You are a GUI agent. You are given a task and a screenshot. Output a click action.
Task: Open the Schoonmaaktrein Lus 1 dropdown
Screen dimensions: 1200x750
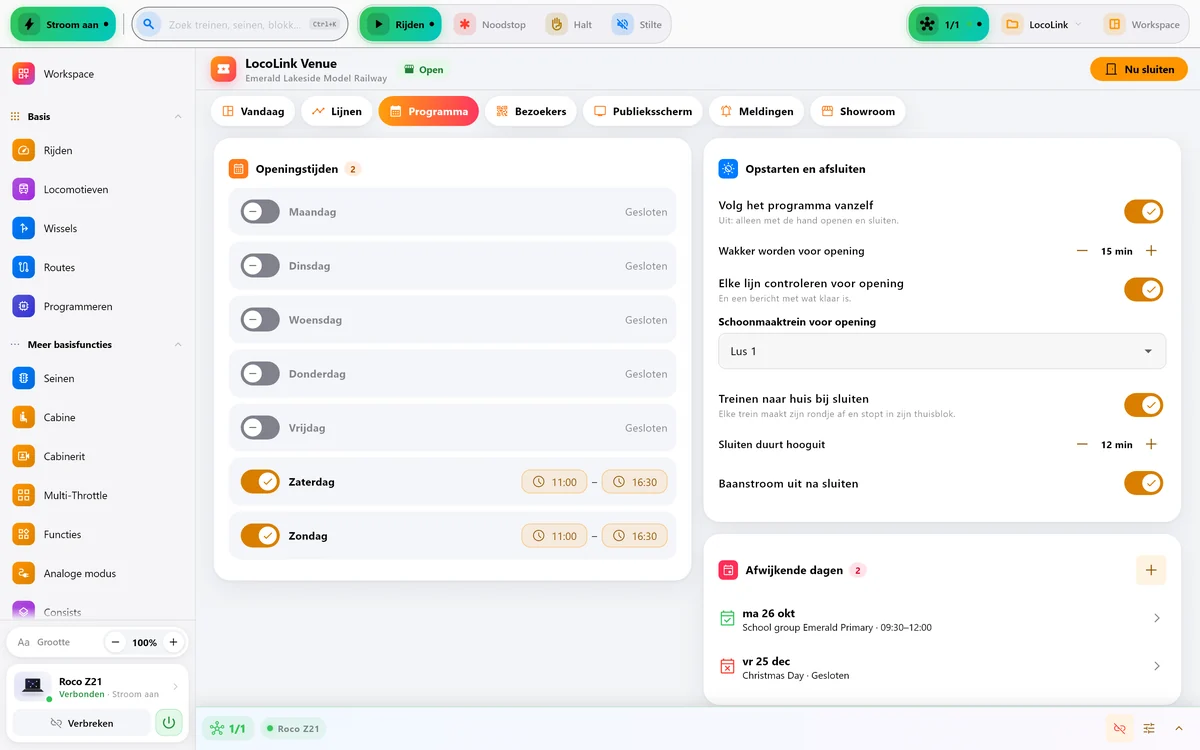click(x=942, y=351)
